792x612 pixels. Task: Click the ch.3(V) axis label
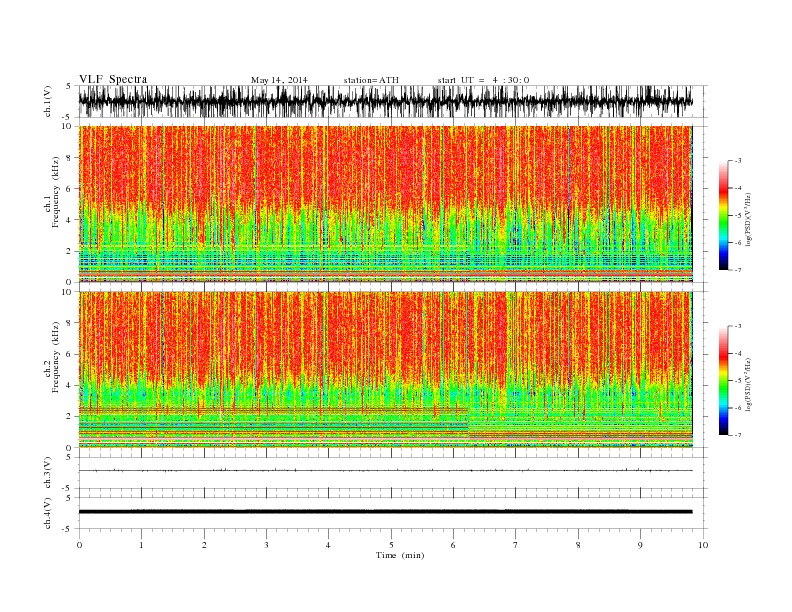point(48,473)
